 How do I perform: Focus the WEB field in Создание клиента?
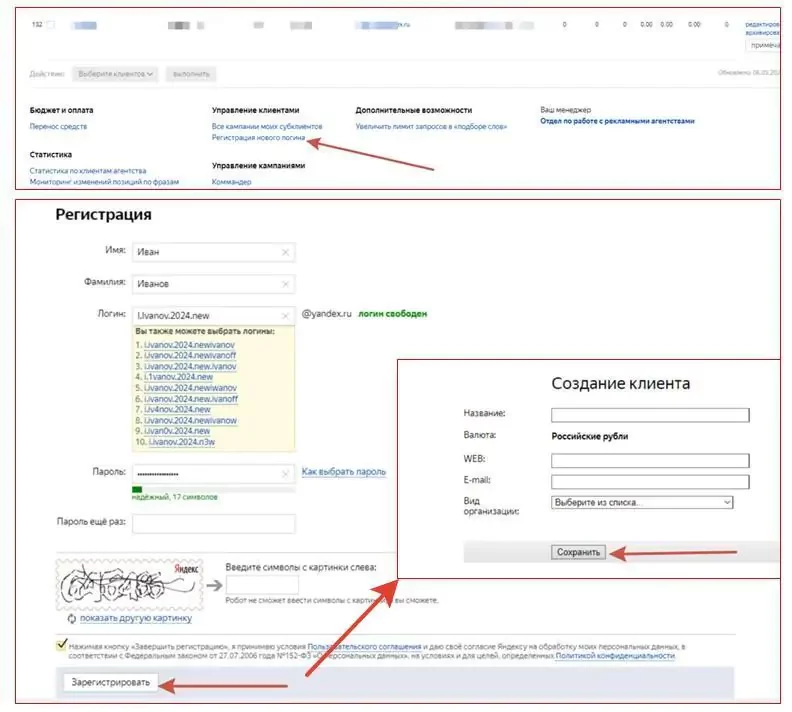[650, 461]
